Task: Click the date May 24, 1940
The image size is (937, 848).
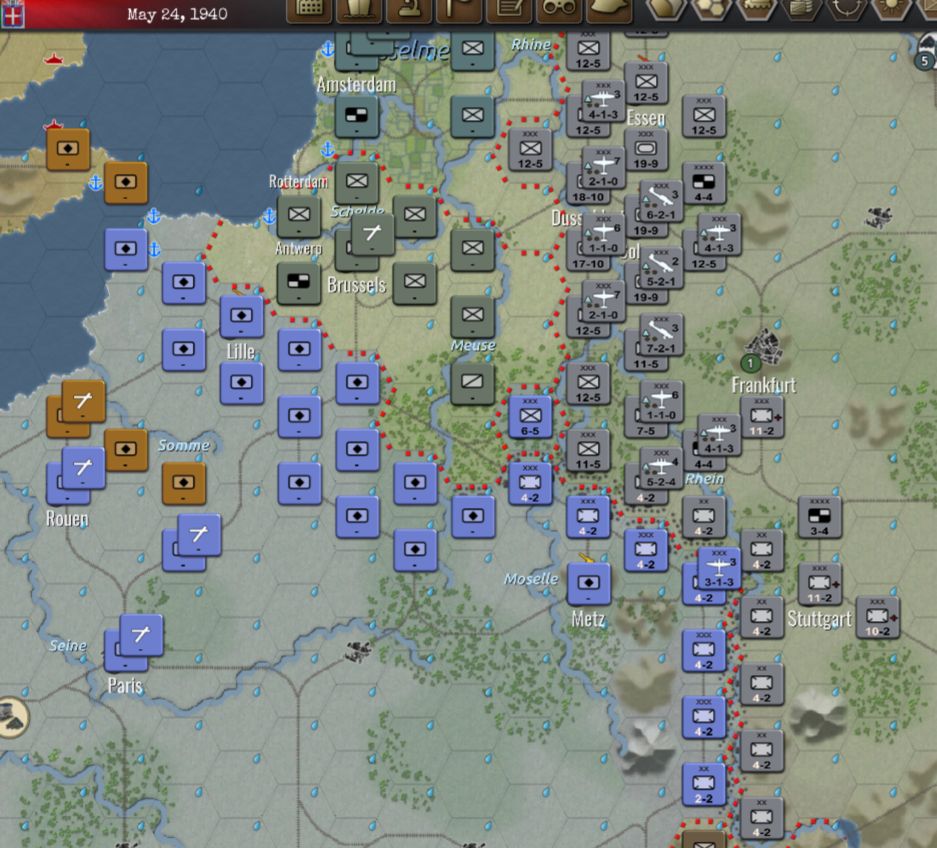Action: coord(177,14)
